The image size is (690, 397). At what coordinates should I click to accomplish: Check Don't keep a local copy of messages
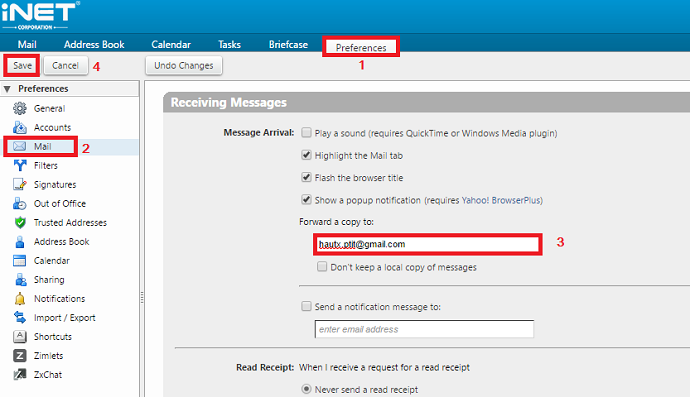[322, 267]
